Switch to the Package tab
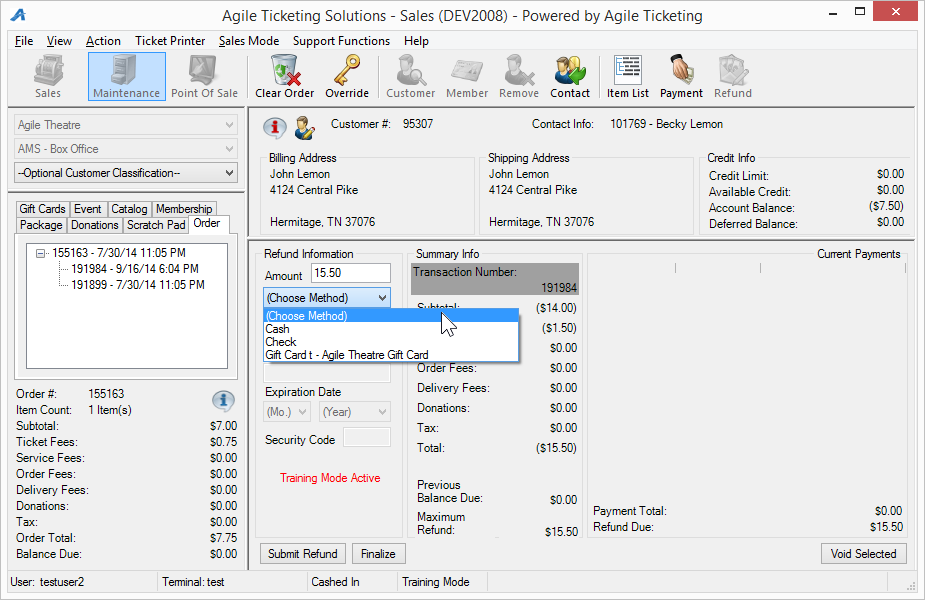 coord(41,225)
